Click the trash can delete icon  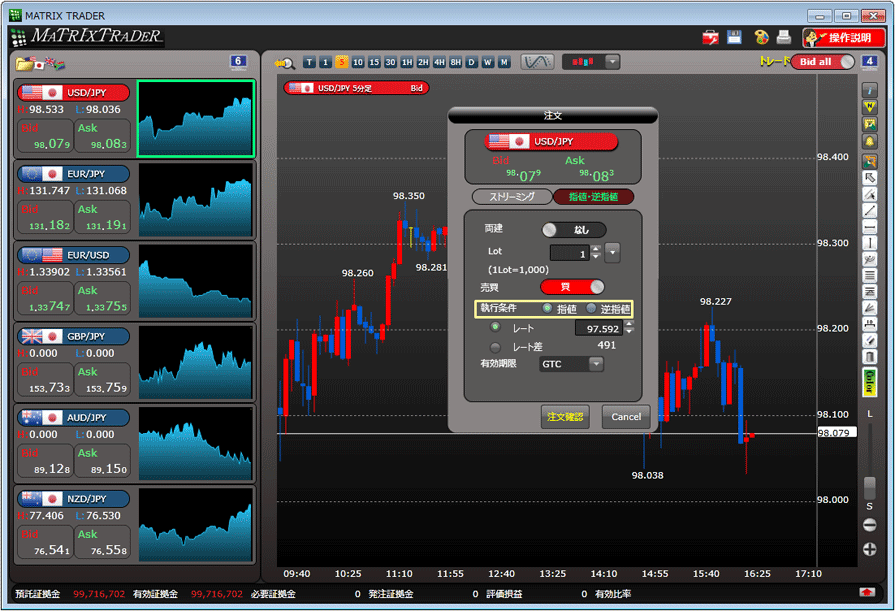(869, 357)
